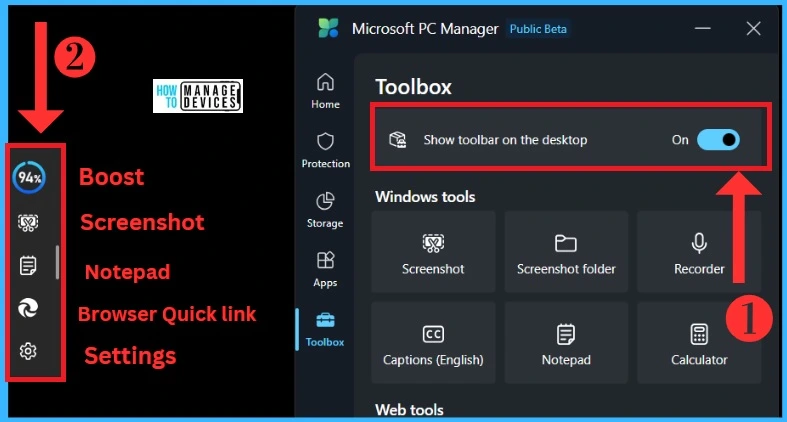Viewport: 787px width, 422px height.
Task: Switch to the Storage section
Action: click(325, 210)
